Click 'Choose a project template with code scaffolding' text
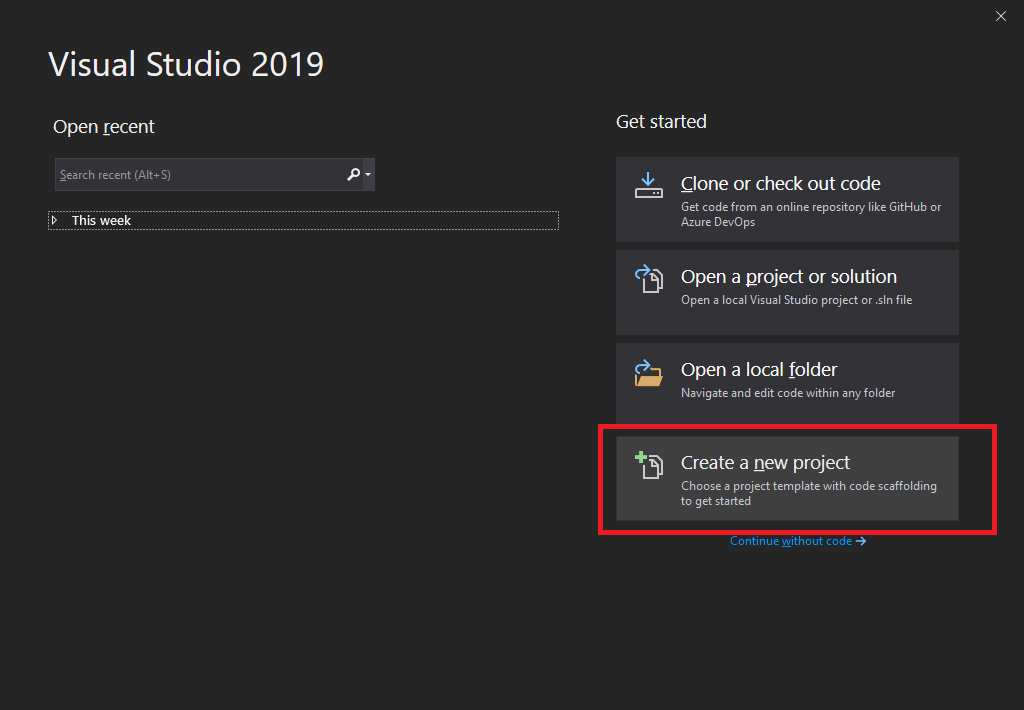The height and width of the screenshot is (710, 1024). (x=808, y=493)
